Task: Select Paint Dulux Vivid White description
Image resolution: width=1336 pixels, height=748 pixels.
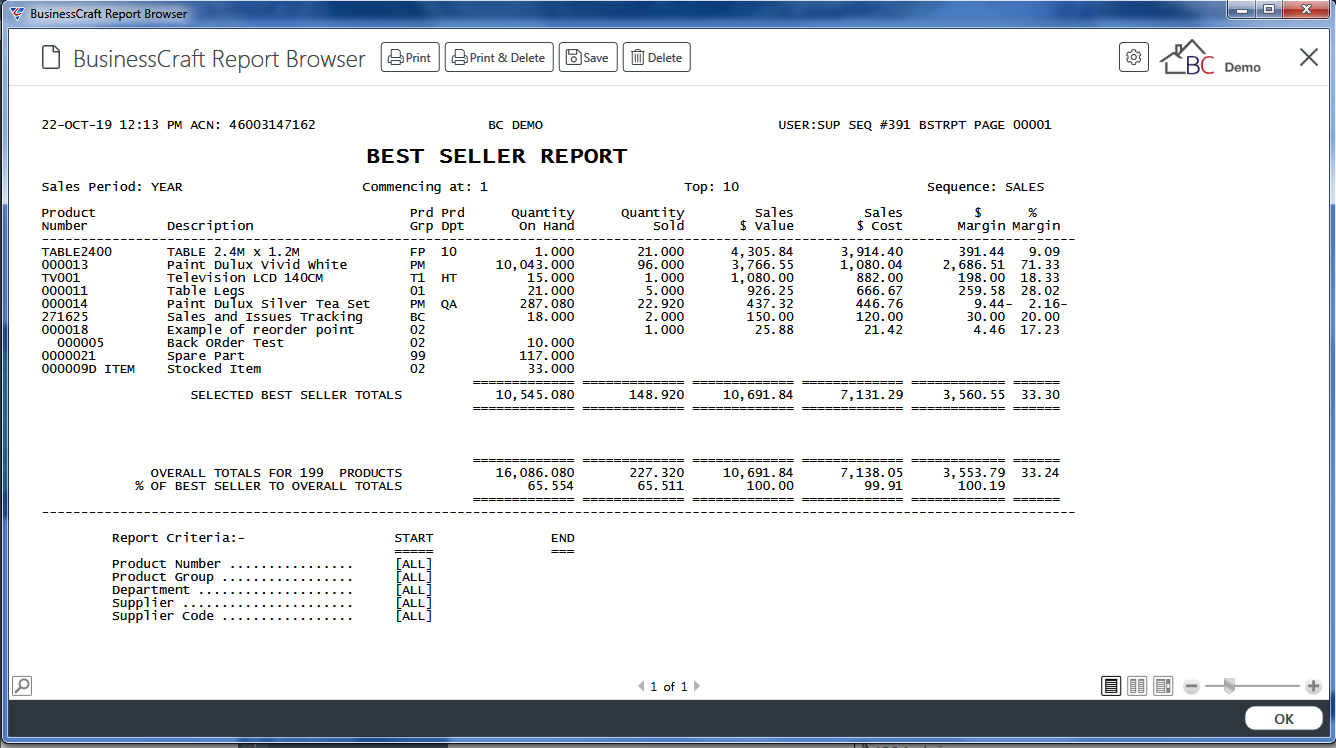Action: pyautogui.click(x=257, y=265)
